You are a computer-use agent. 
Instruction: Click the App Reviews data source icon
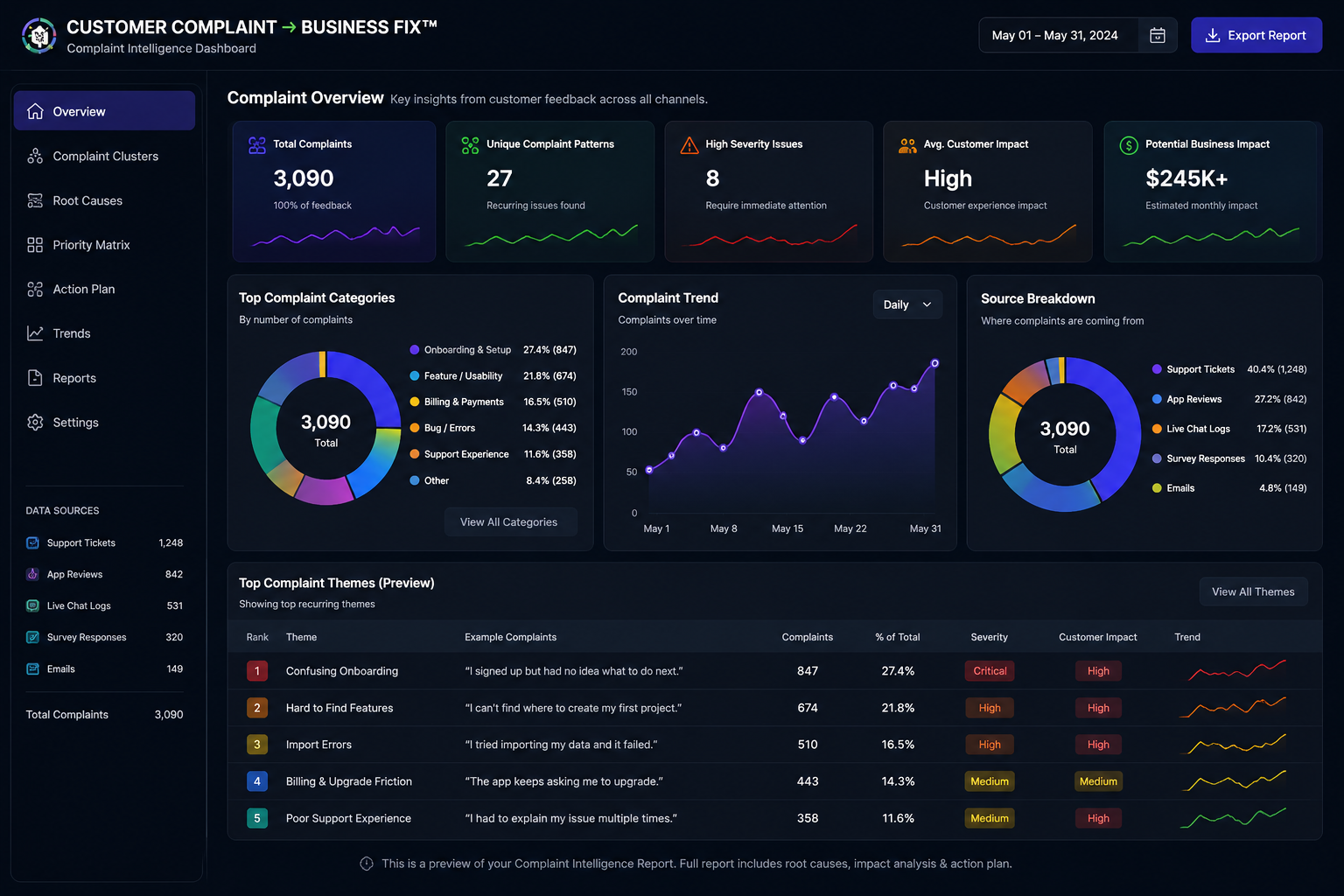coord(32,574)
